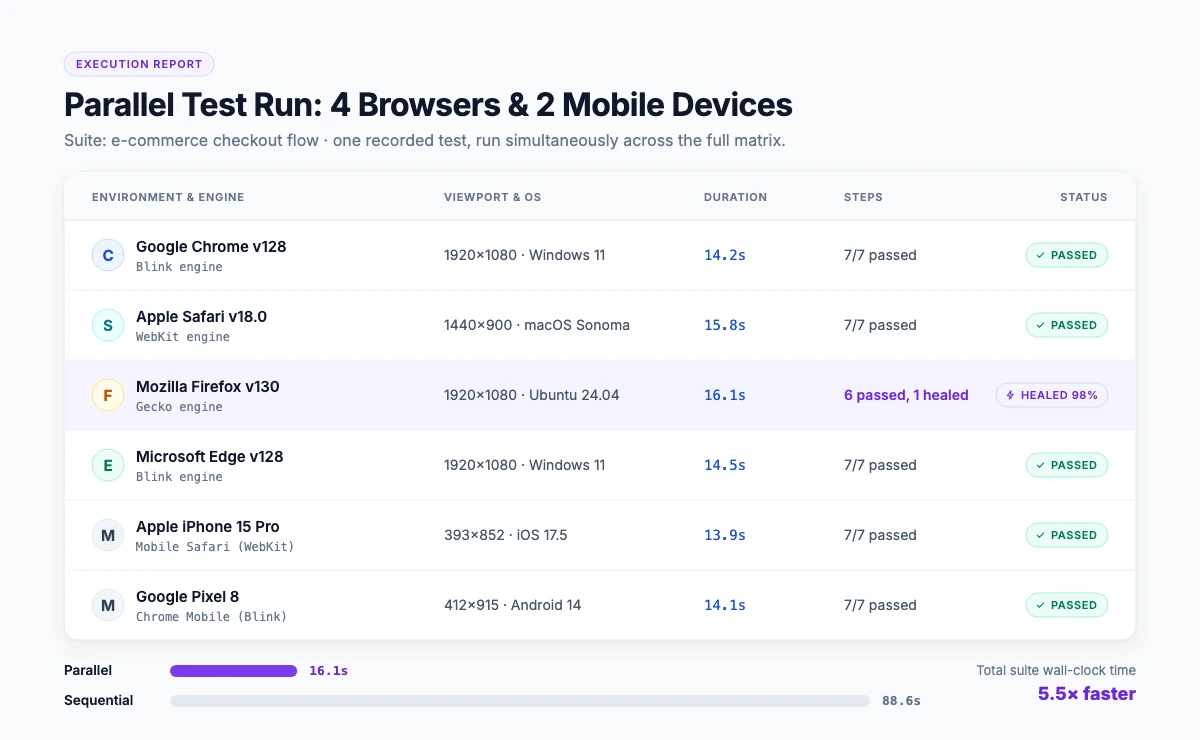This screenshot has width=1200, height=740.
Task: Click the 14.1s duration value
Action: (725, 605)
